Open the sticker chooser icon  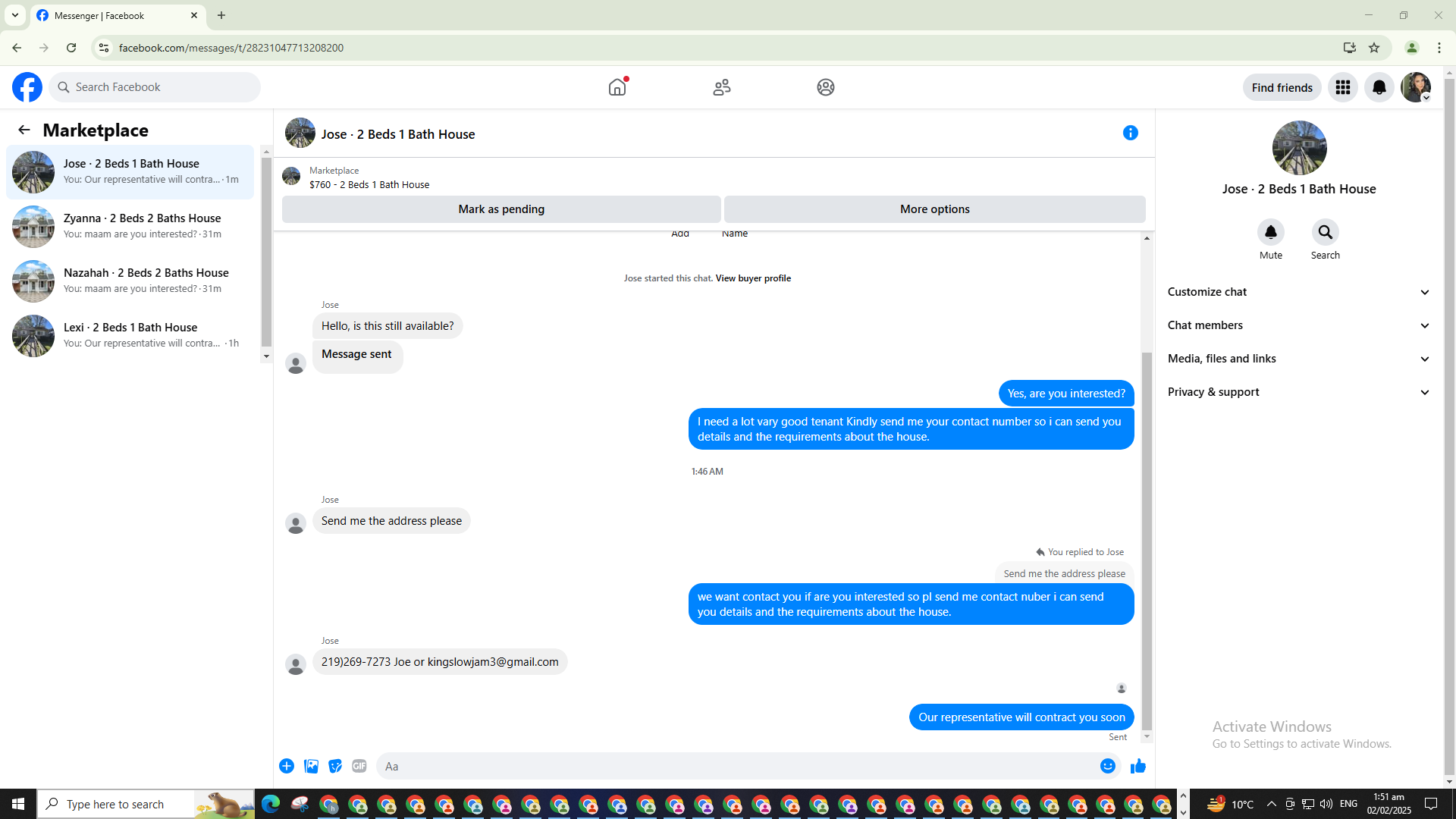tap(335, 766)
